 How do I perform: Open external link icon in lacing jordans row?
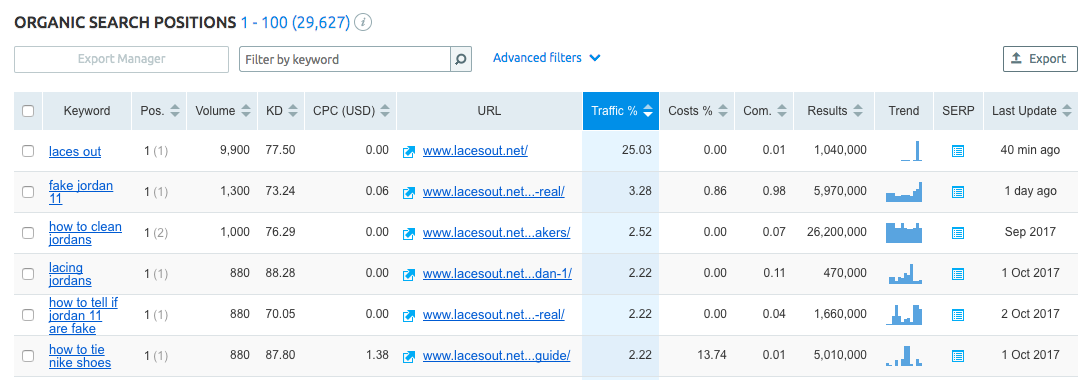410,274
